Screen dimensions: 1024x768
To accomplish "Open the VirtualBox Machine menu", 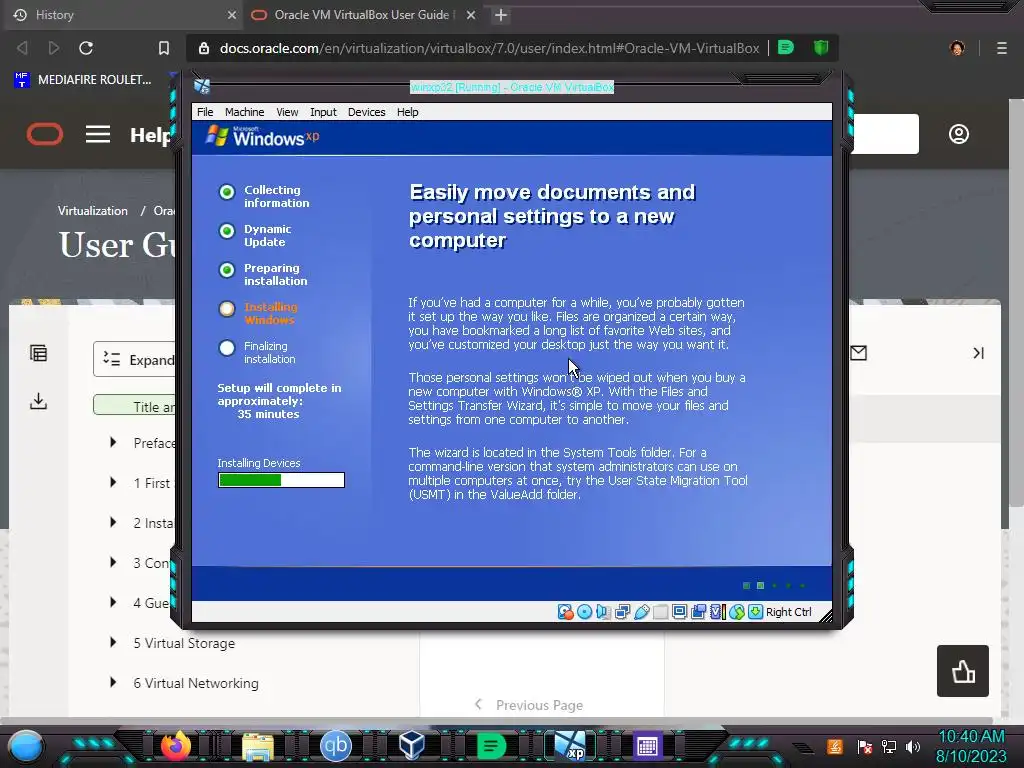I will coord(244,112).
